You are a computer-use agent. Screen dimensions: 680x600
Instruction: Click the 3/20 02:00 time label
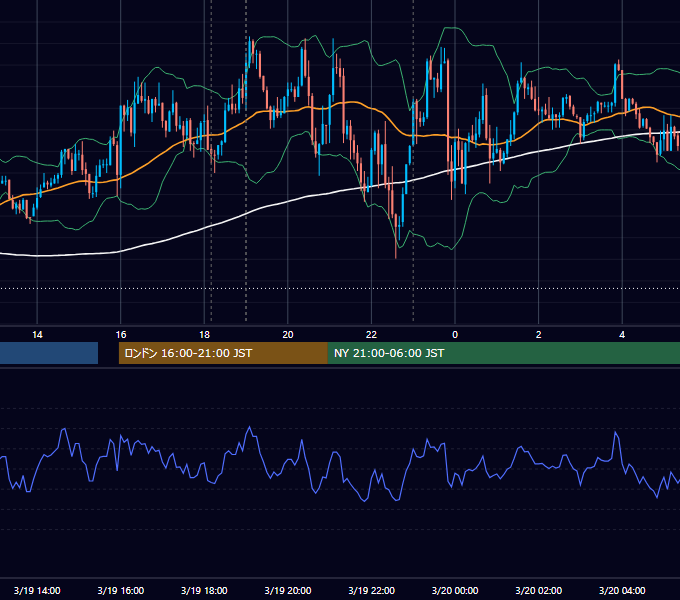pos(539,590)
